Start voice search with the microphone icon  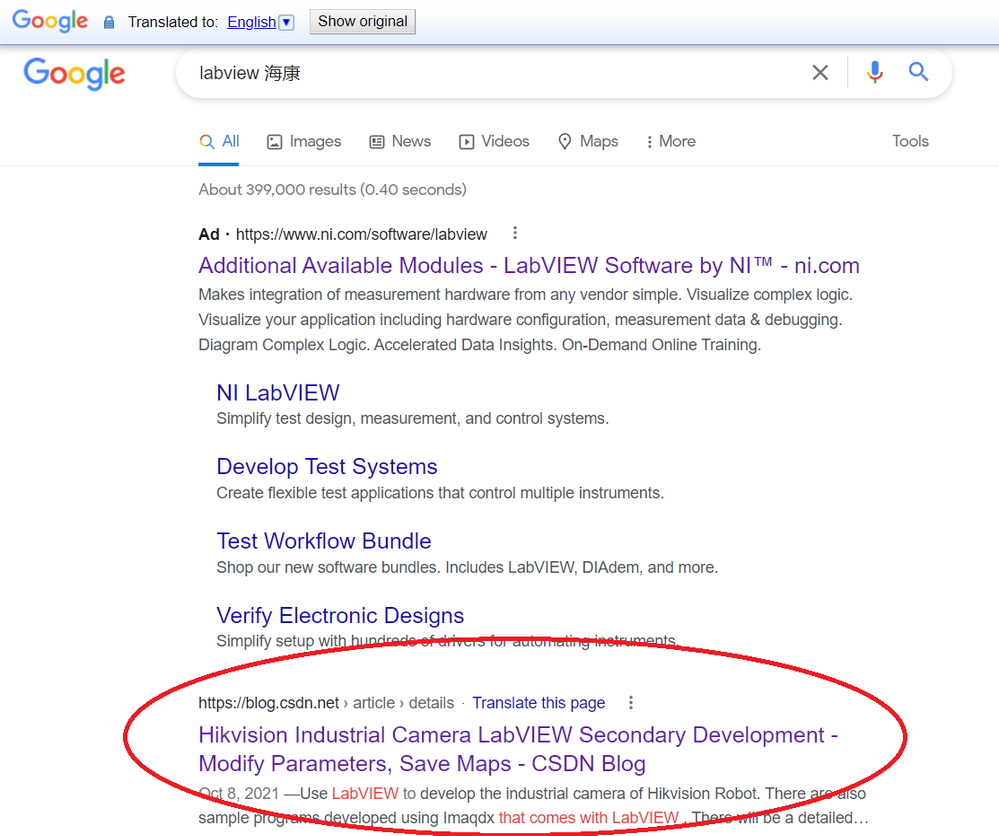[x=875, y=72]
